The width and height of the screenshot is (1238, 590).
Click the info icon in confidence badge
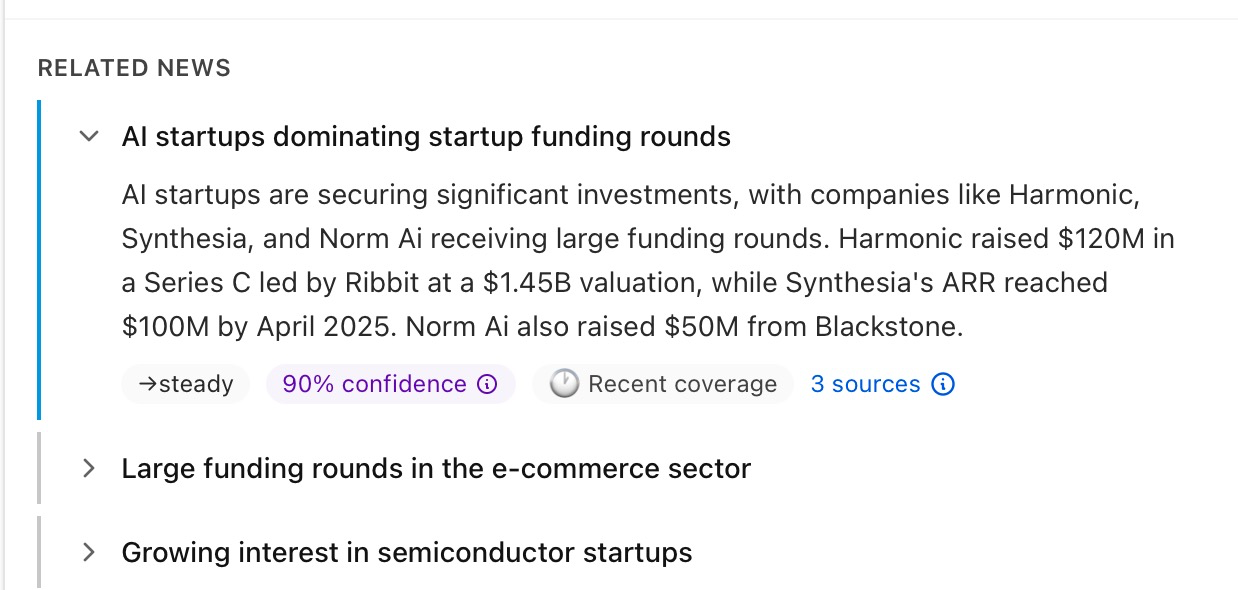coord(487,385)
